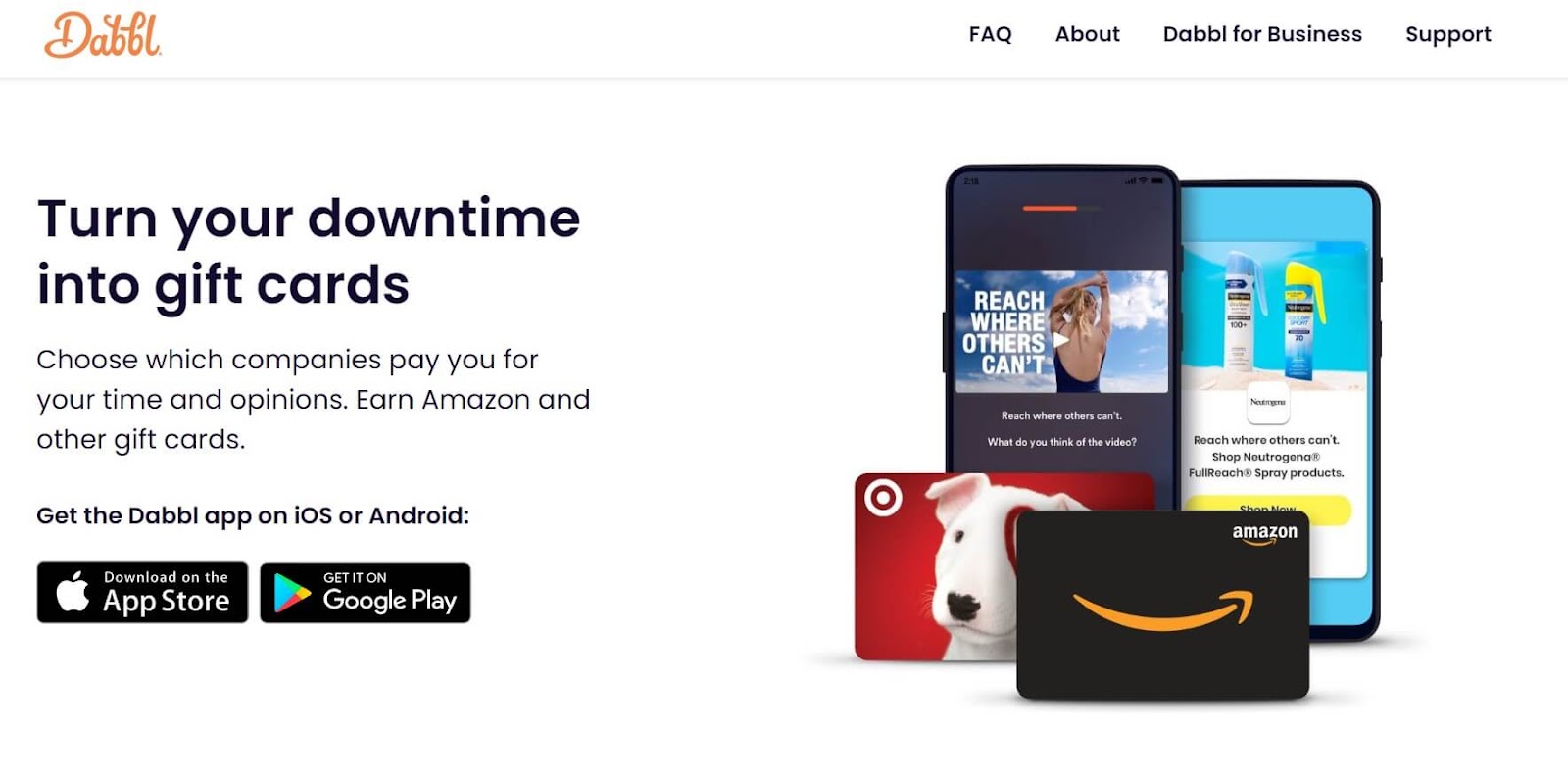The width and height of the screenshot is (1568, 779).
Task: Click the amazon wordmark on black card
Action: [1264, 533]
